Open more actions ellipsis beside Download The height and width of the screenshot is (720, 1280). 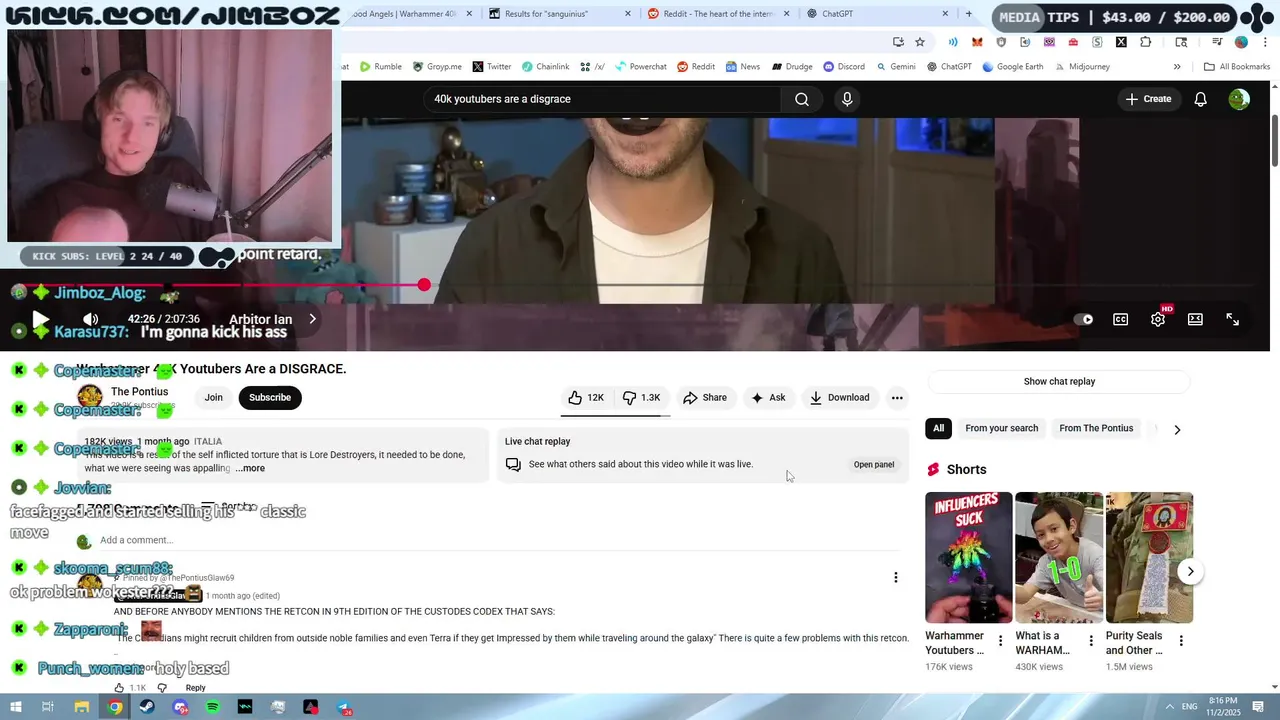(x=897, y=397)
